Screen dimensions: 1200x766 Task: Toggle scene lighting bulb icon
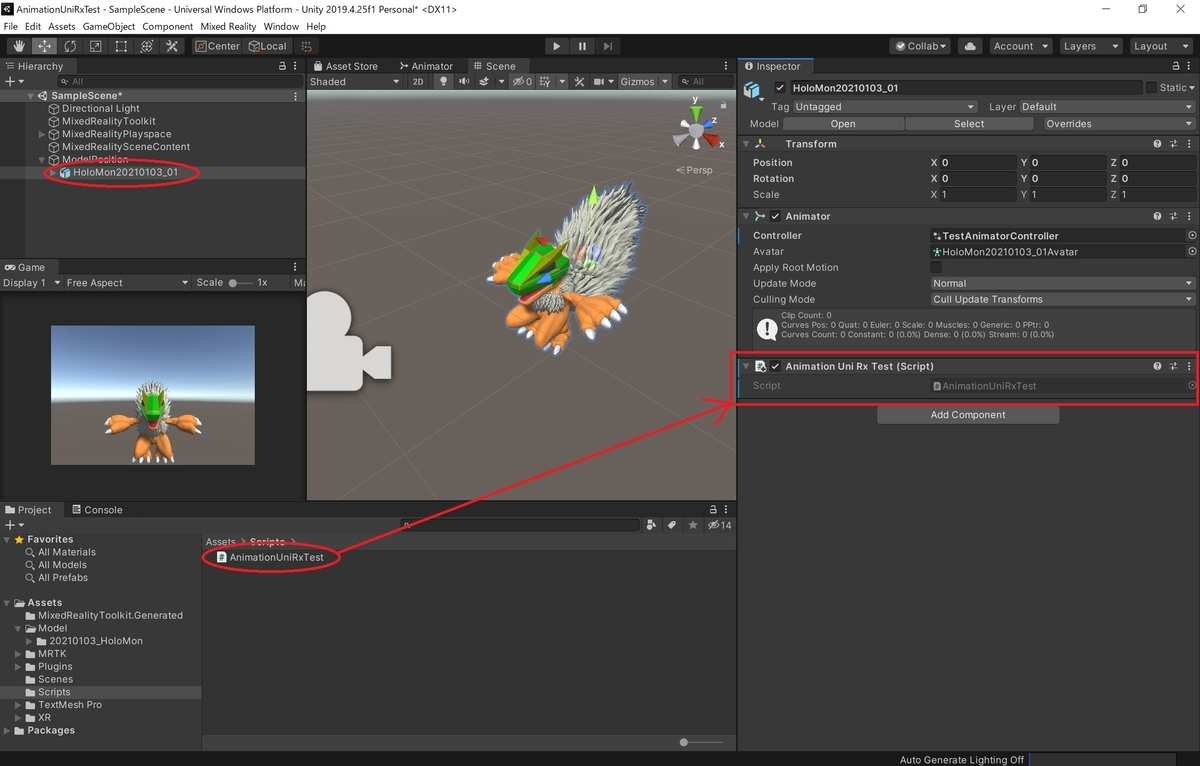click(x=444, y=82)
